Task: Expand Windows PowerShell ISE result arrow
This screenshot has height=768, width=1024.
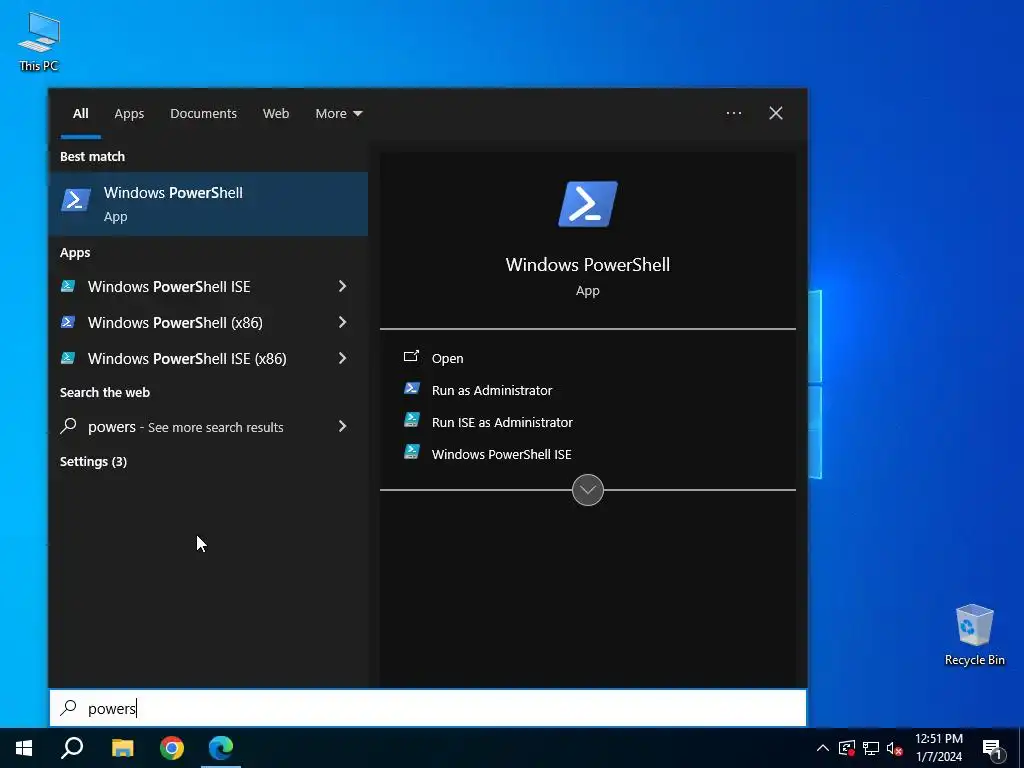Action: point(342,286)
